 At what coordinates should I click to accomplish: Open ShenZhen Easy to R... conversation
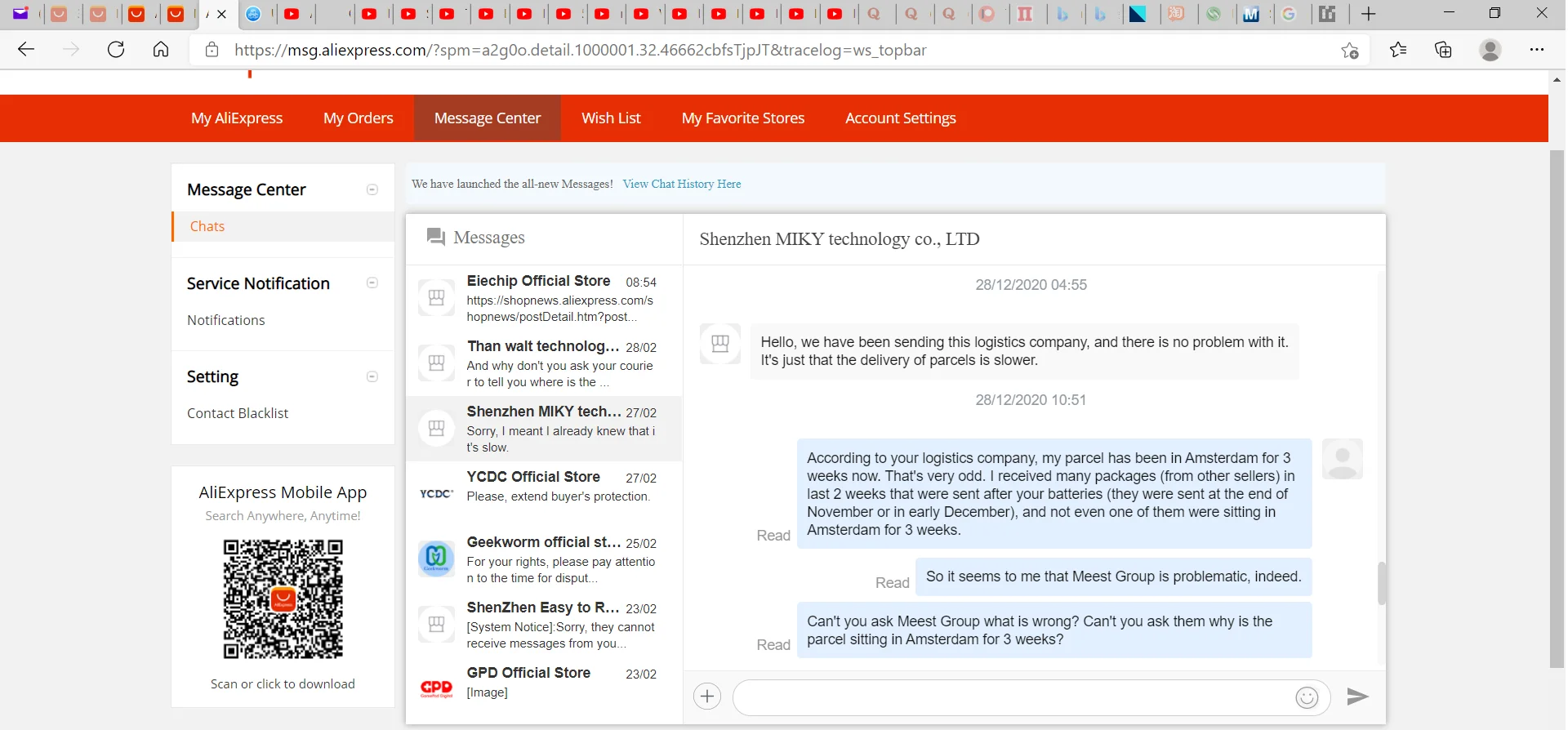click(544, 625)
